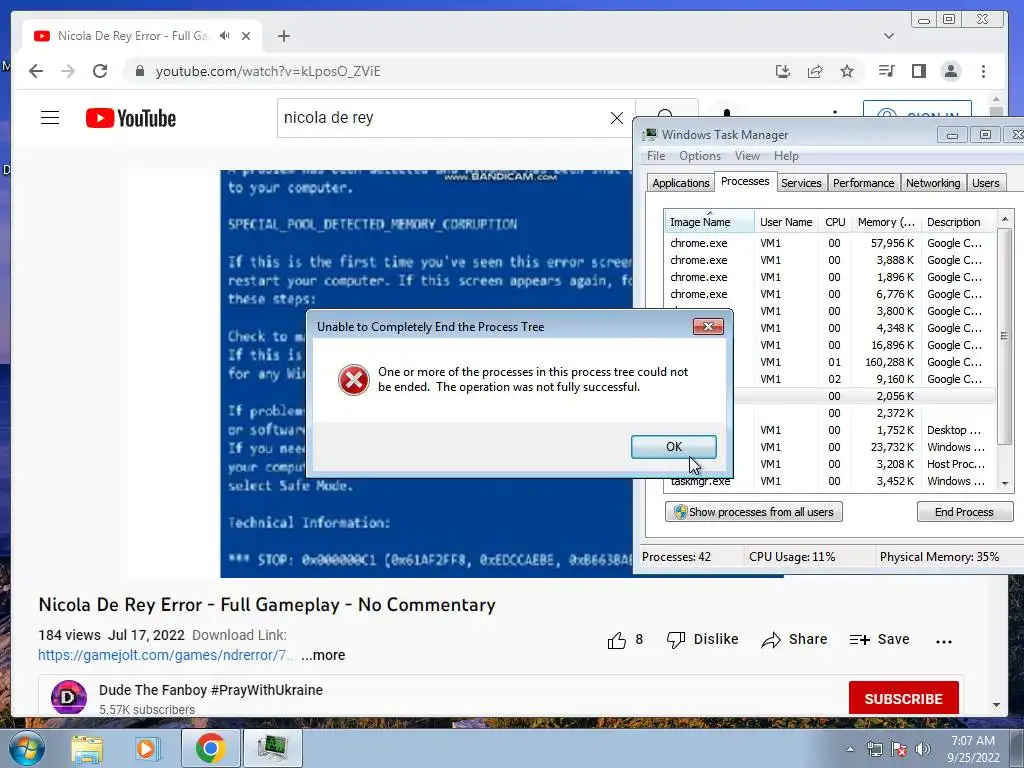Image resolution: width=1024 pixels, height=768 pixels.
Task: Click Show processes from all users
Action: point(754,512)
